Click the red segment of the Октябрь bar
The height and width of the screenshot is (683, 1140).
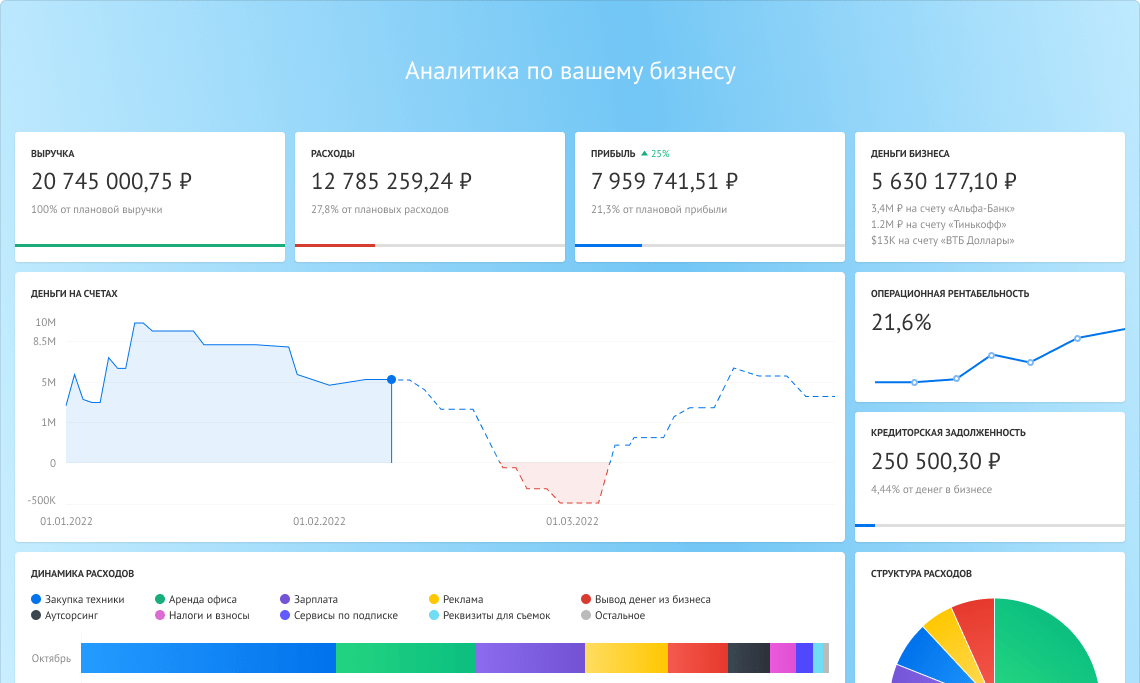pyautogui.click(x=698, y=658)
